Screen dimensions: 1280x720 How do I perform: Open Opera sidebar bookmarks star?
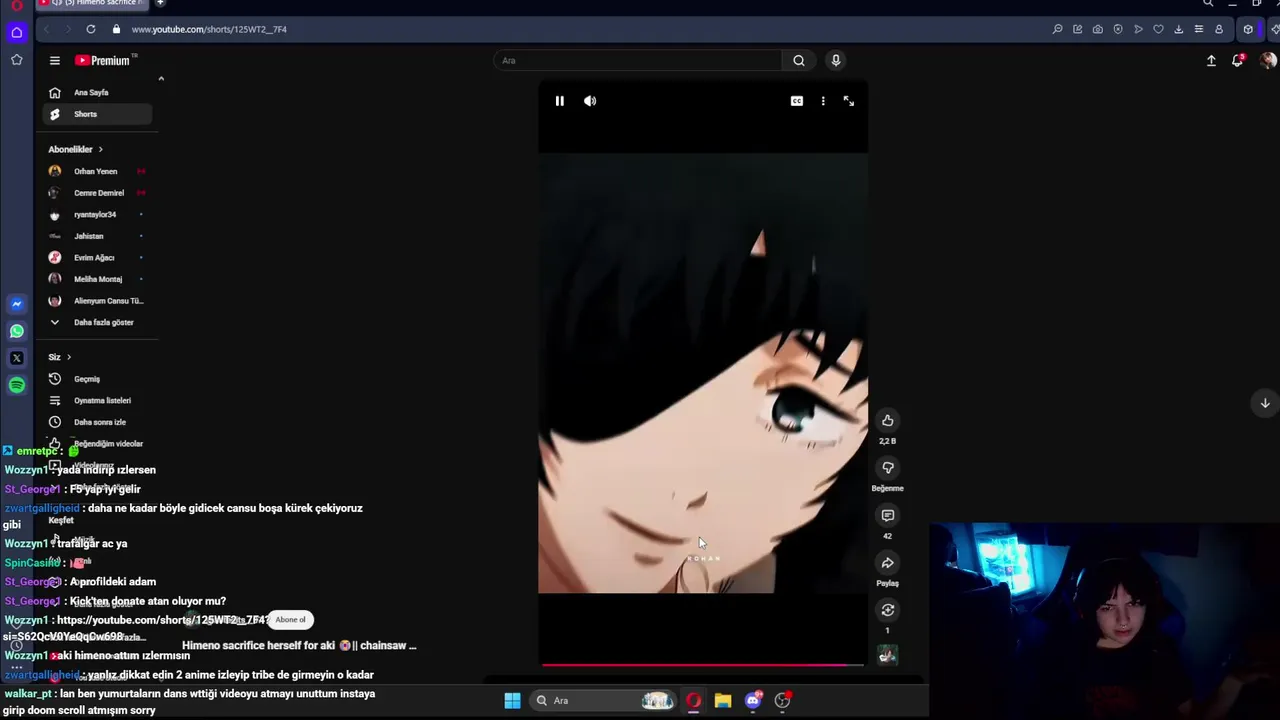[17, 60]
